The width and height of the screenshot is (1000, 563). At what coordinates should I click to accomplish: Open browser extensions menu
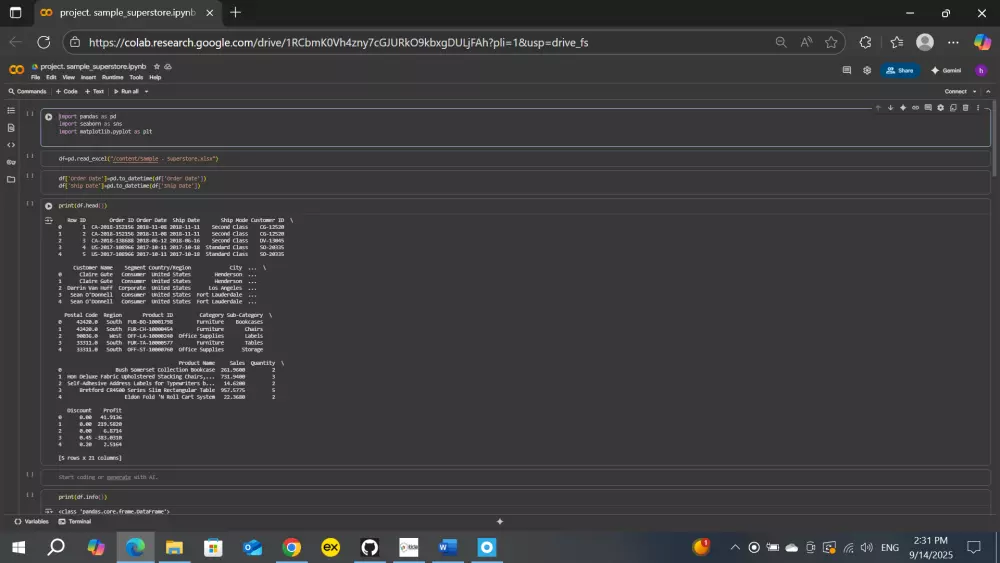point(865,42)
